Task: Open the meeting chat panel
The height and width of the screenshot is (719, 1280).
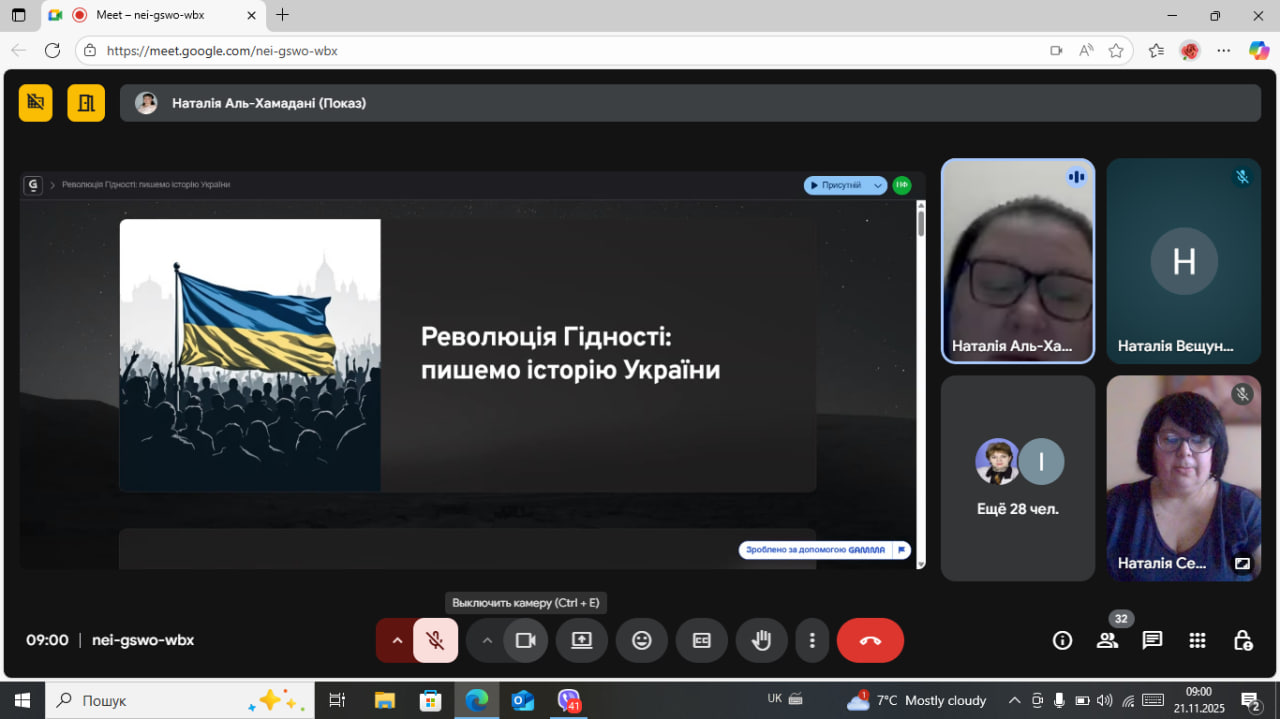Action: click(1152, 641)
